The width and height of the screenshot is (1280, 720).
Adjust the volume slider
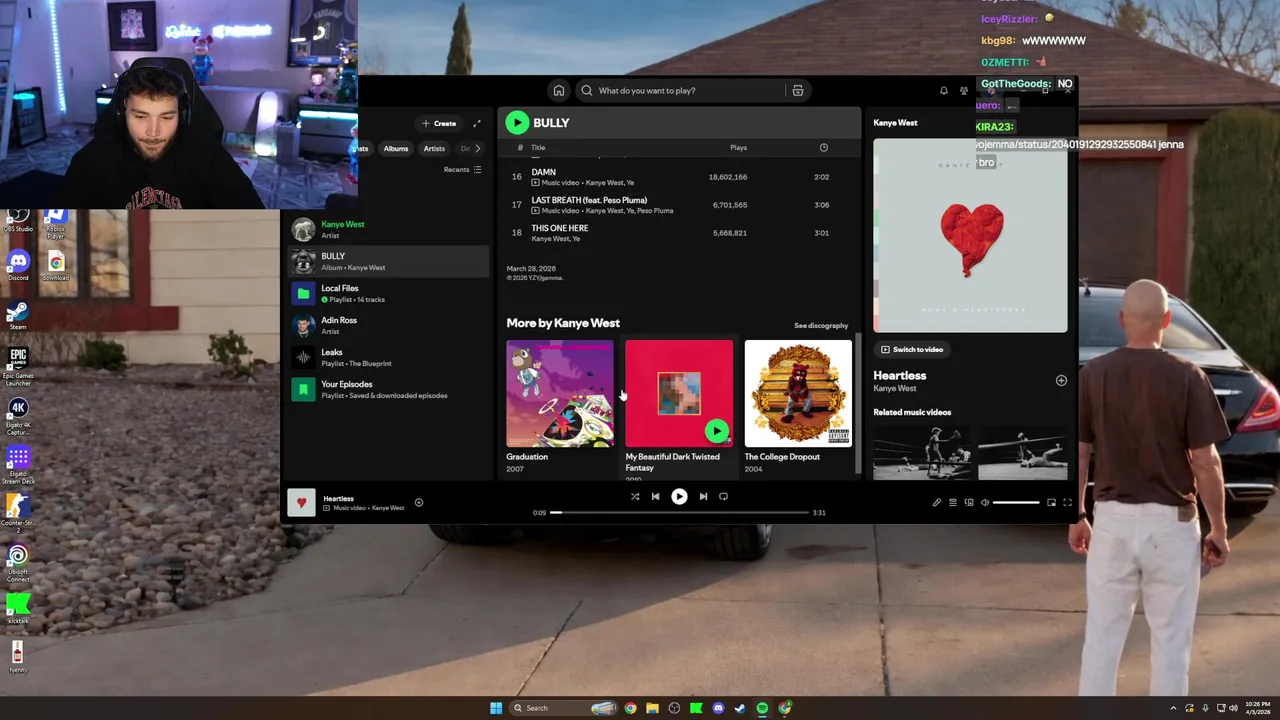point(1017,503)
